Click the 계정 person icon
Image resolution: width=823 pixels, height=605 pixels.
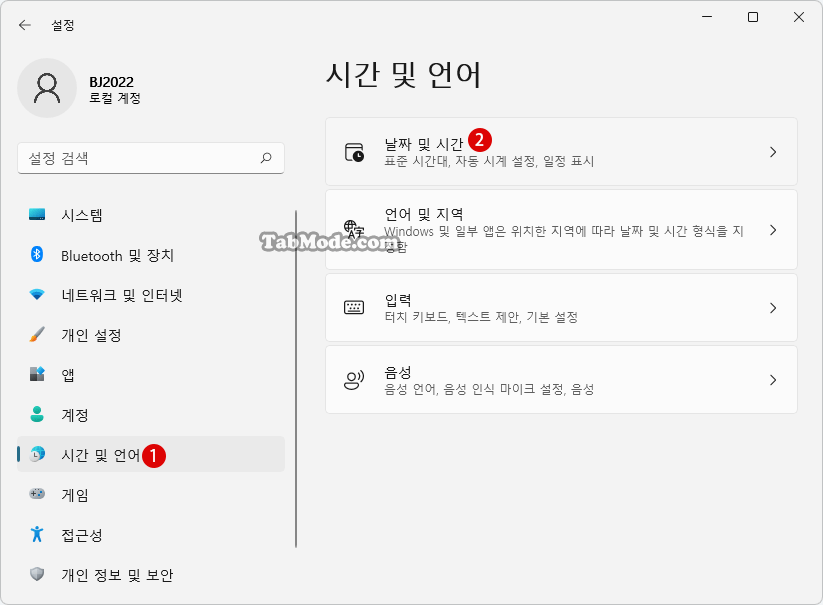click(37, 414)
